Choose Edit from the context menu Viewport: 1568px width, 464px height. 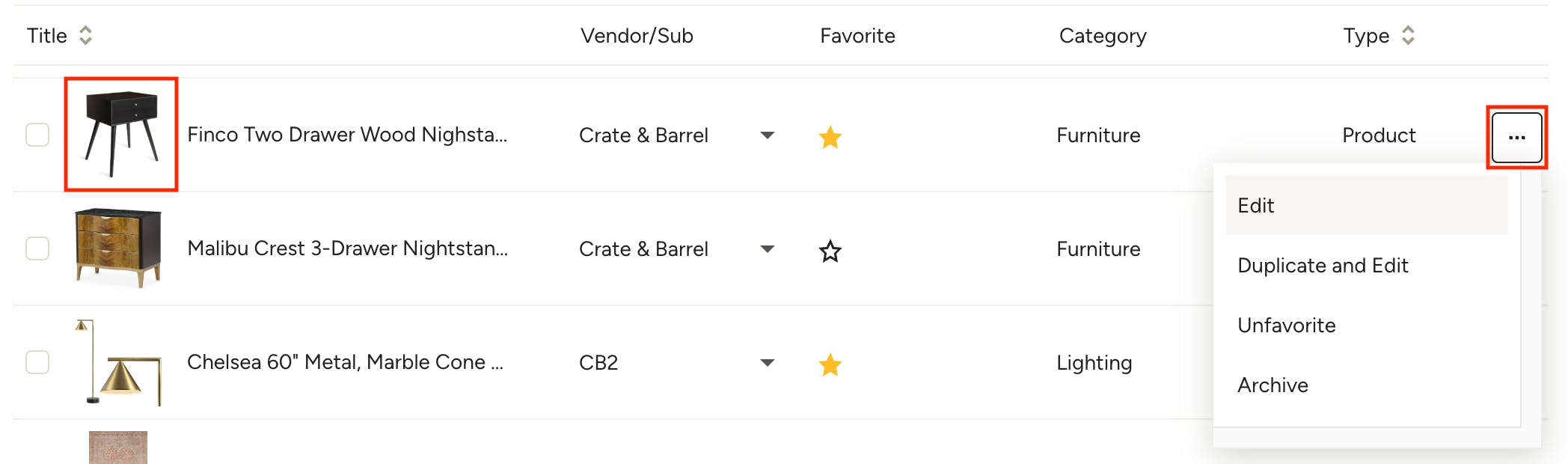click(1256, 206)
